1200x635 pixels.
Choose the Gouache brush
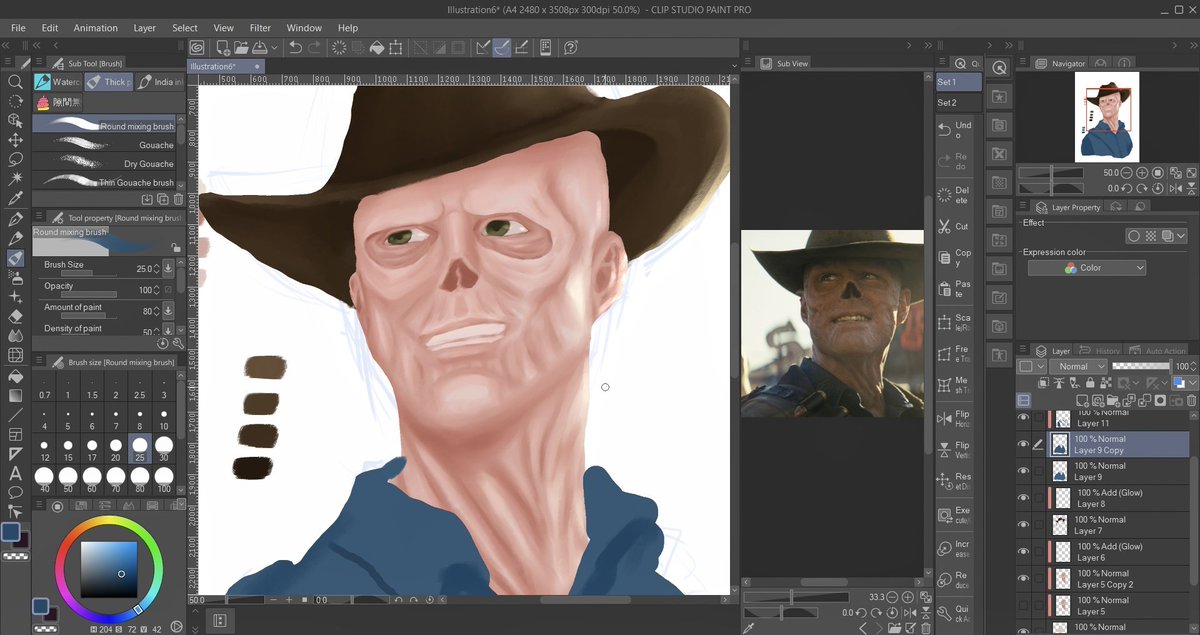tap(104, 145)
